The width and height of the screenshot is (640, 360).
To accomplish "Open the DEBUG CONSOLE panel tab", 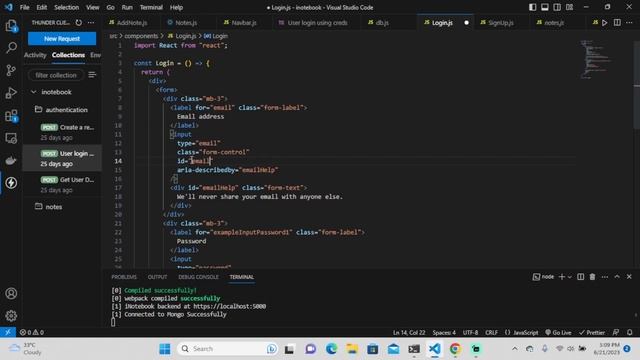I will [x=198, y=277].
